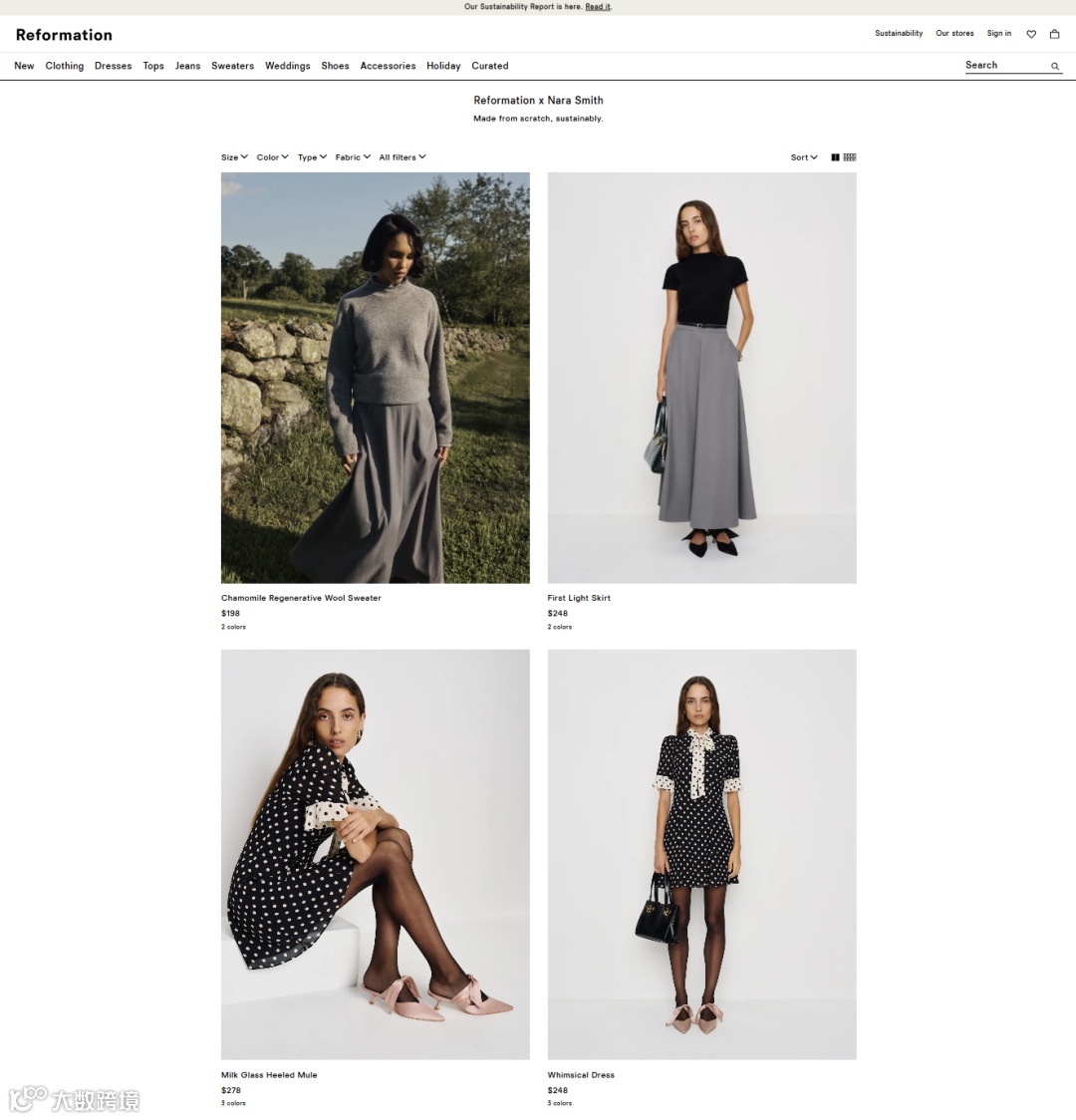Expand the Color filter dropdown
This screenshot has height=1120, width=1076.
pyautogui.click(x=273, y=157)
